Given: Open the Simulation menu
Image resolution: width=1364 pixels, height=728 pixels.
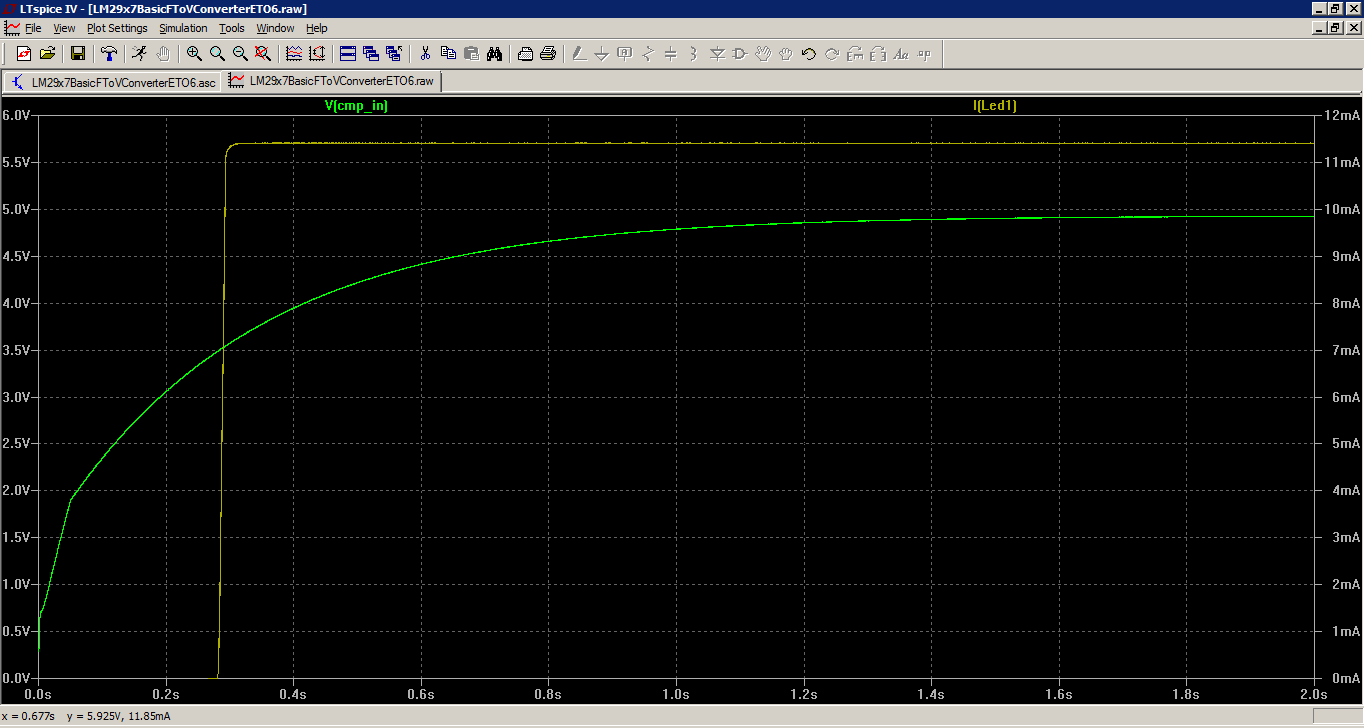Looking at the screenshot, I should point(184,28).
